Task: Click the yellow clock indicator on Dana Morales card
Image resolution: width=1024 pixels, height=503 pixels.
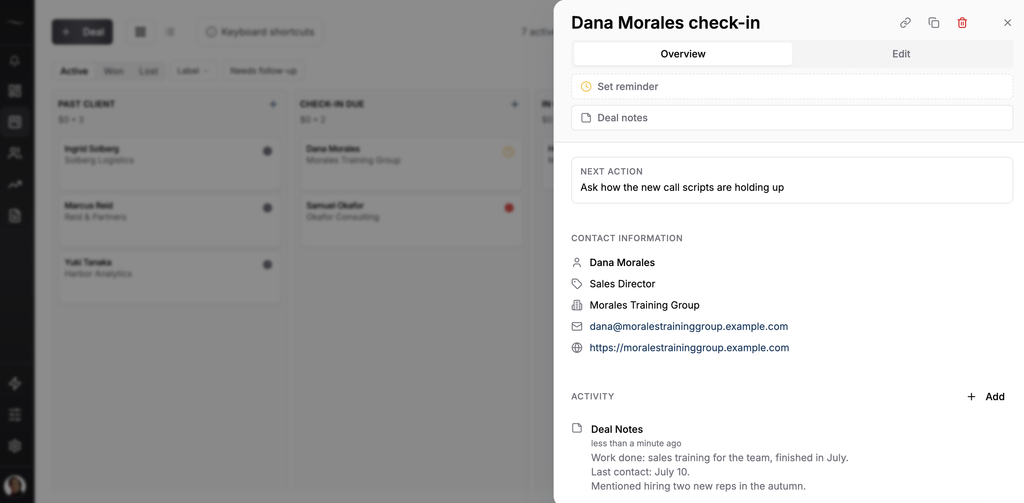Action: [509, 152]
